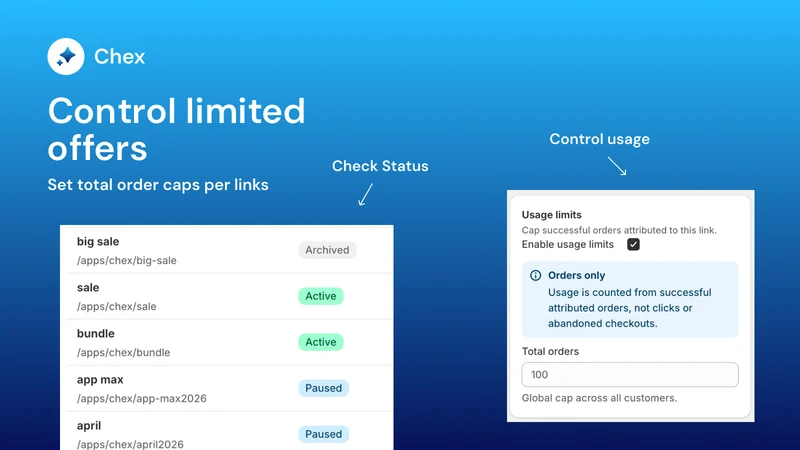Click the /apps/chex/bundle path
This screenshot has height=450, width=800.
pos(123,352)
